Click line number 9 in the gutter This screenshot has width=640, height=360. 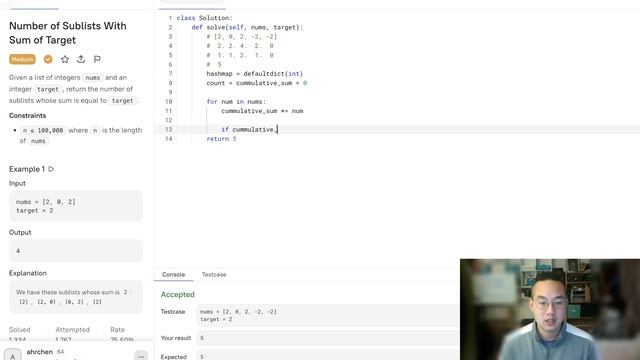tap(170, 92)
